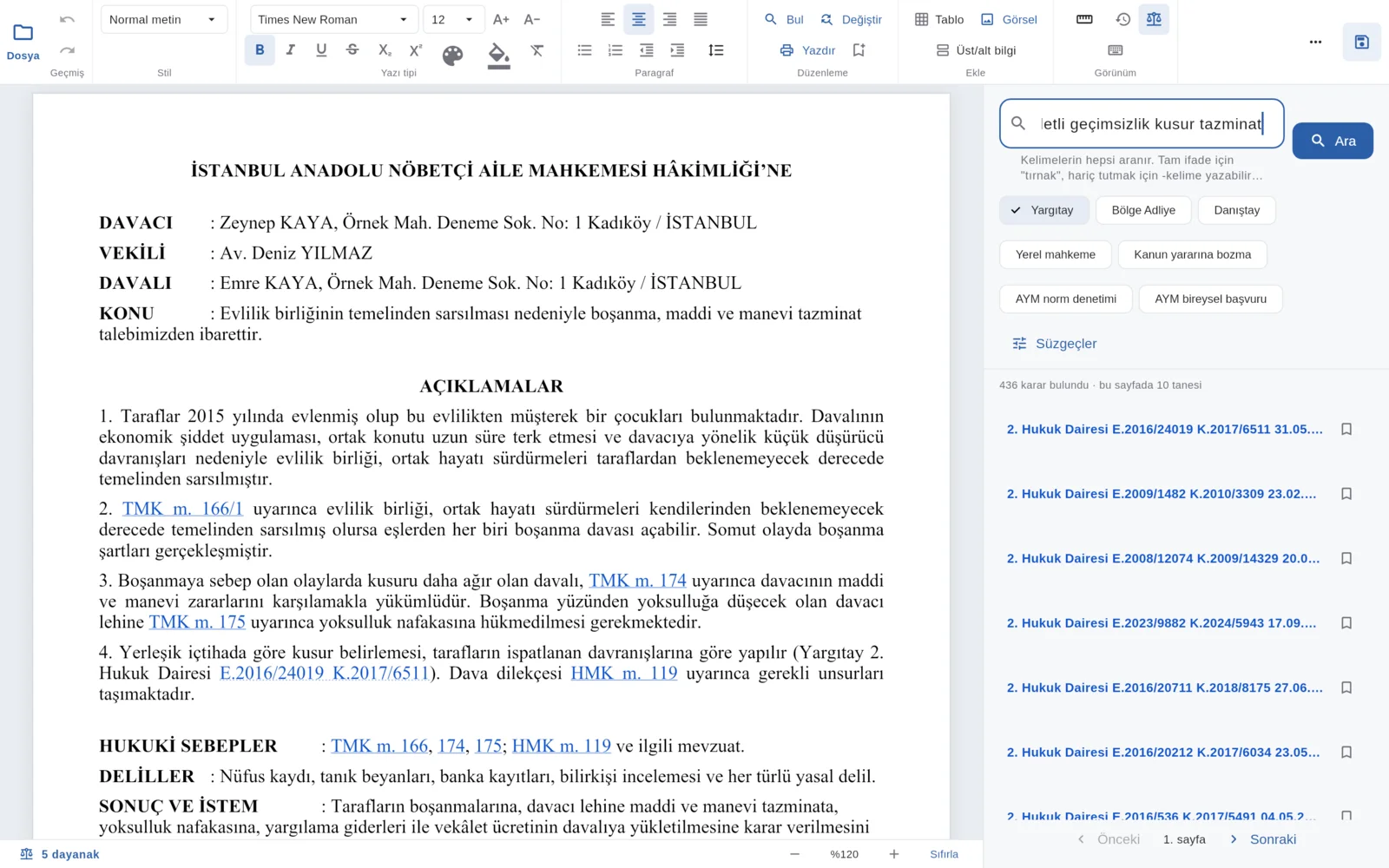Toggle bold formatting

260,50
